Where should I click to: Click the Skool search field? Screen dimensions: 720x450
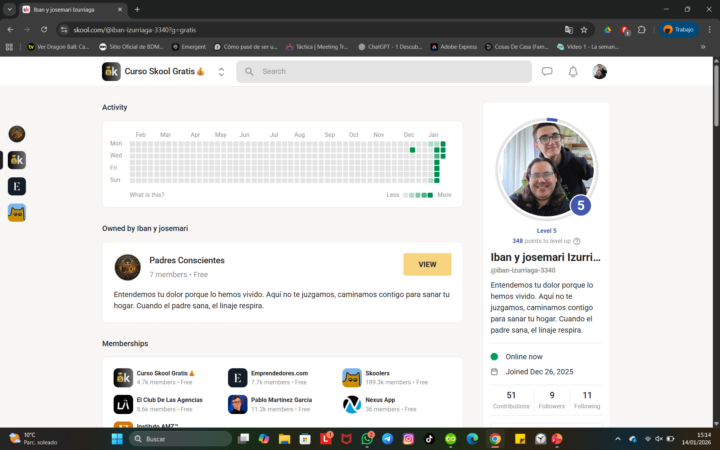384,71
